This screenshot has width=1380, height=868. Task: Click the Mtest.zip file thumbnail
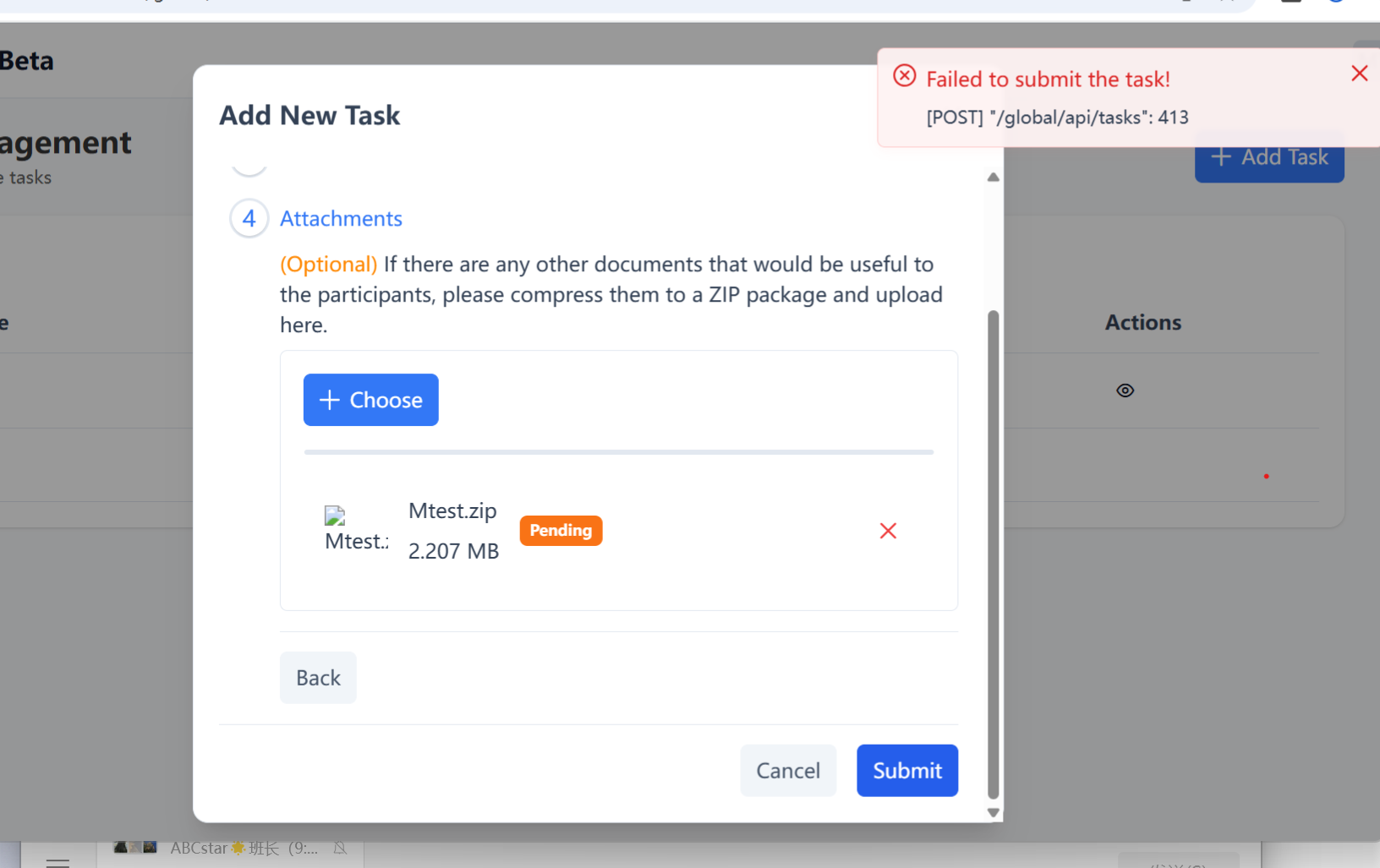pos(336,516)
